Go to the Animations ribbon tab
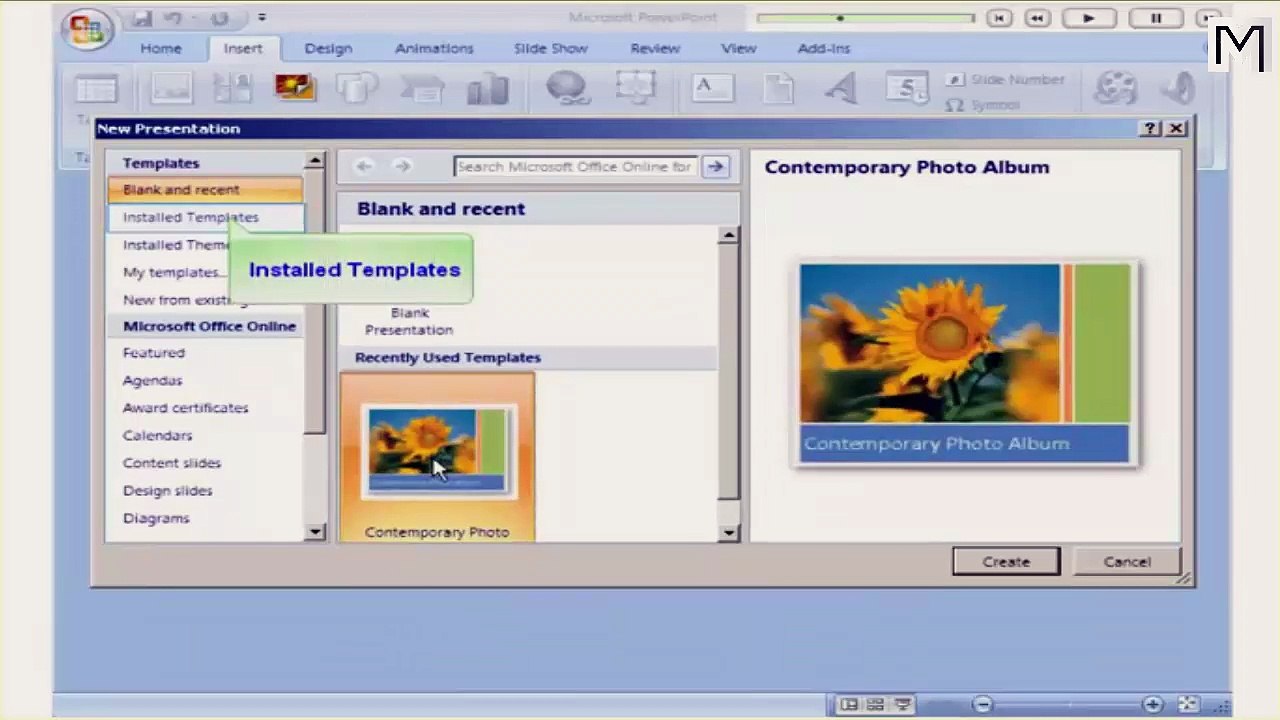The width and height of the screenshot is (1280, 720). point(434,48)
